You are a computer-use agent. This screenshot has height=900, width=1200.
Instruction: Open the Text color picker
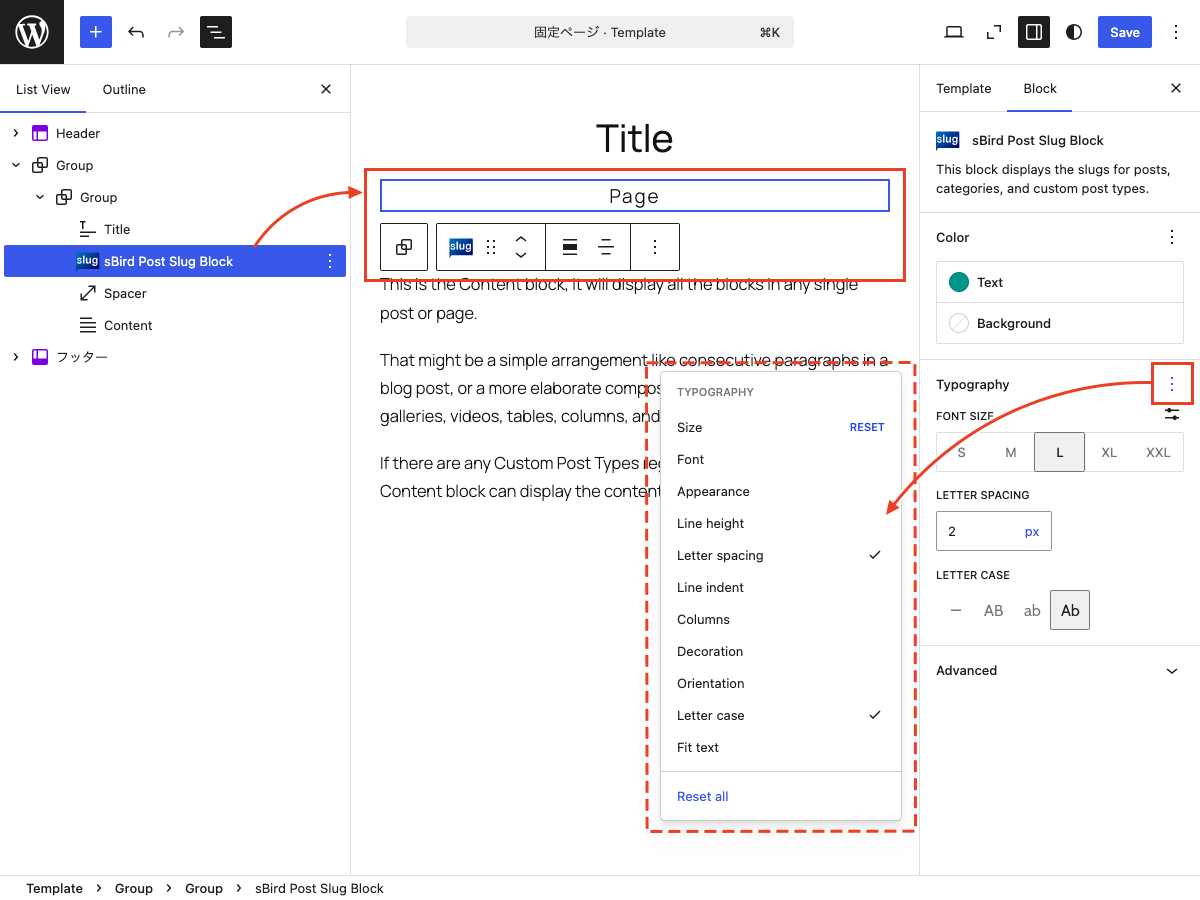point(1060,282)
